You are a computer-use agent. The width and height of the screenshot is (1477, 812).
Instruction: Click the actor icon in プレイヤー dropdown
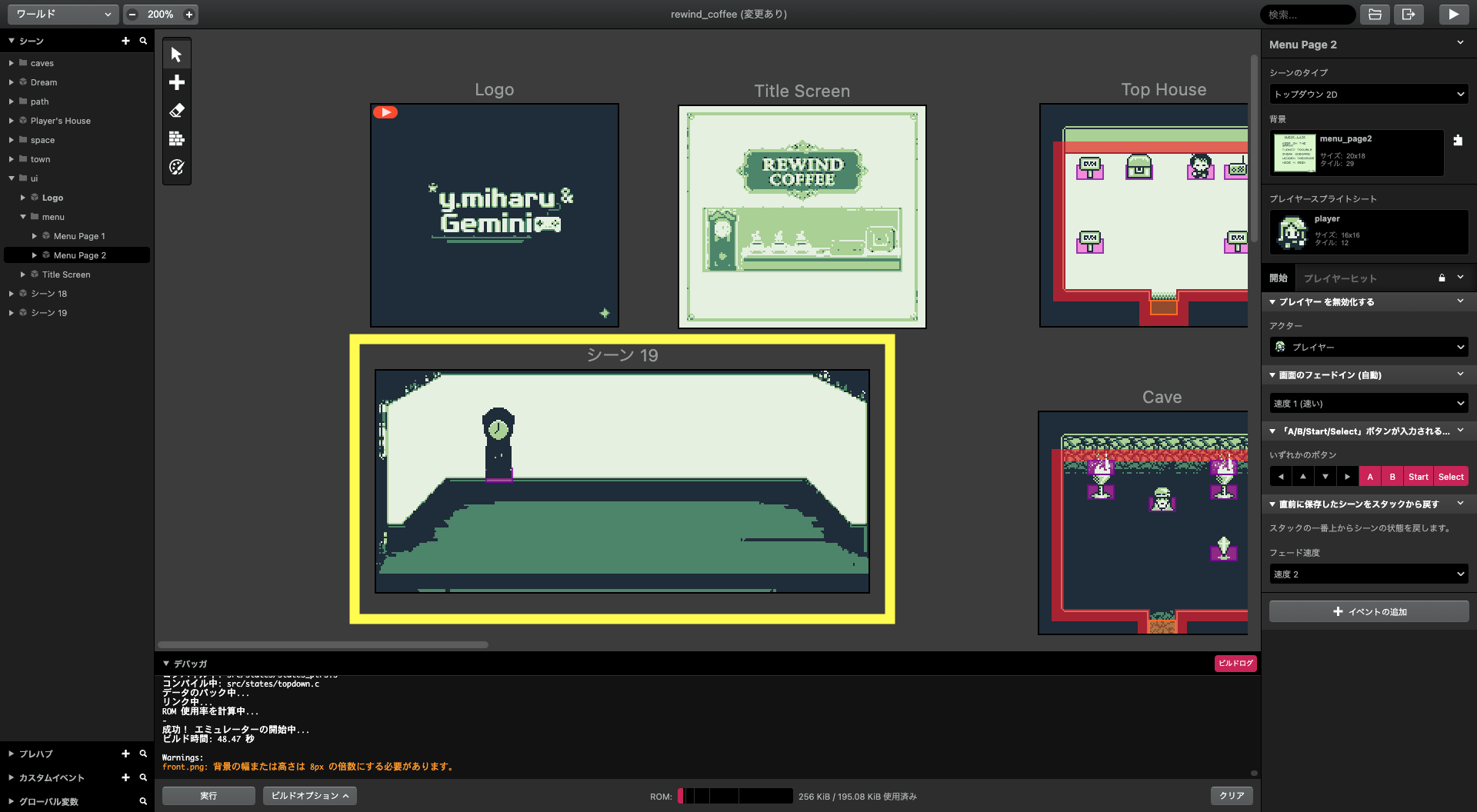click(x=1280, y=347)
